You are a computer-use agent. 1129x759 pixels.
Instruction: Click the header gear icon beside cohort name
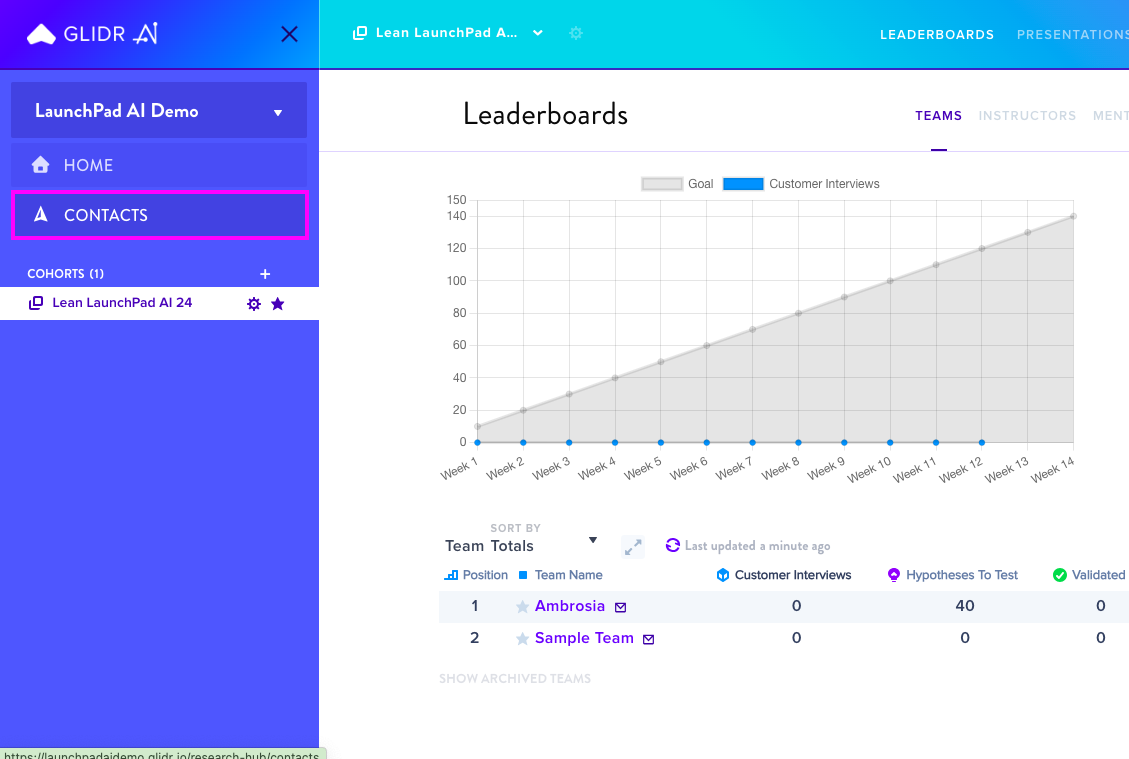575,33
